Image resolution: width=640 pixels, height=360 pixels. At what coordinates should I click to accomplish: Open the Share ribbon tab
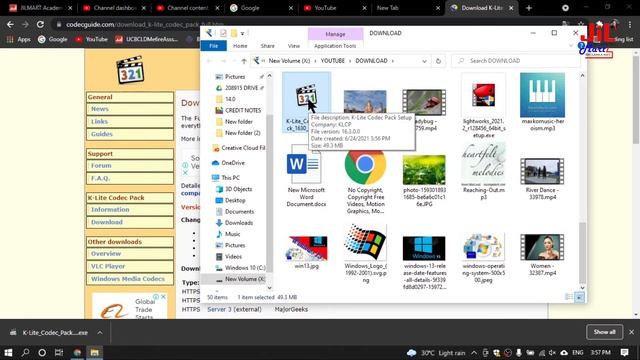[267, 46]
